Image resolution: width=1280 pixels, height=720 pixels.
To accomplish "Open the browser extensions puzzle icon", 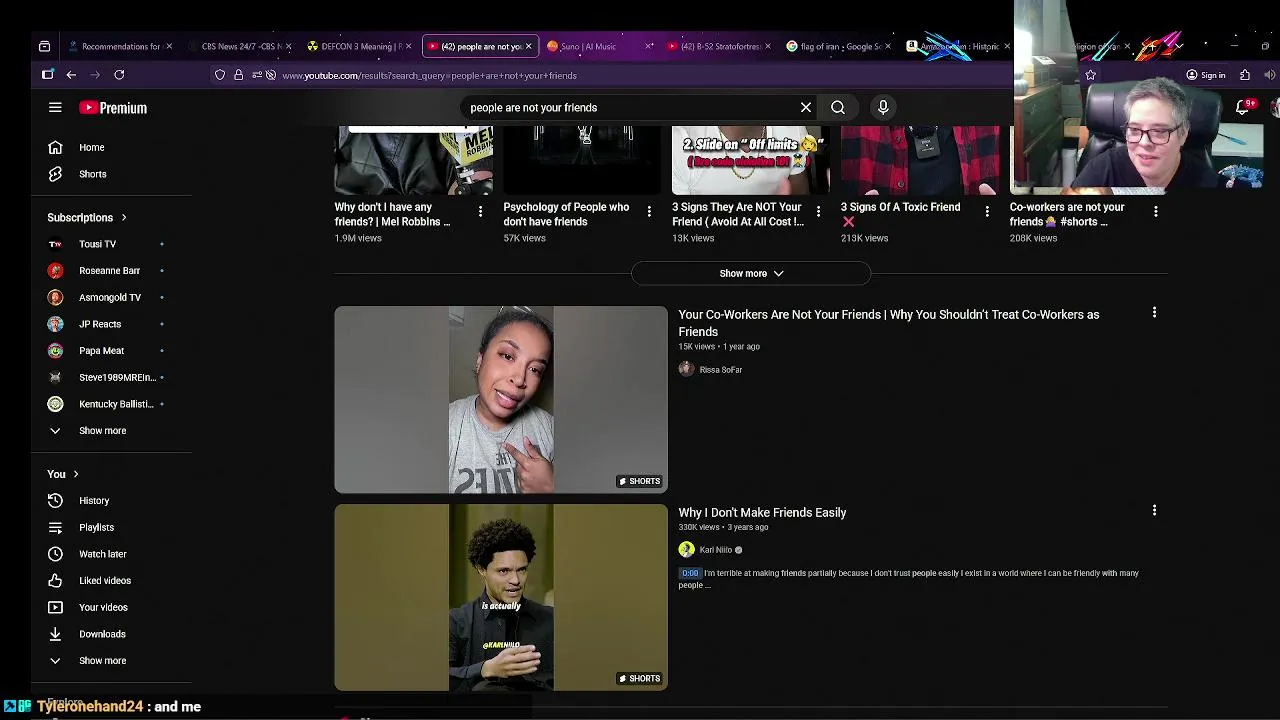I will click(x=1245, y=75).
